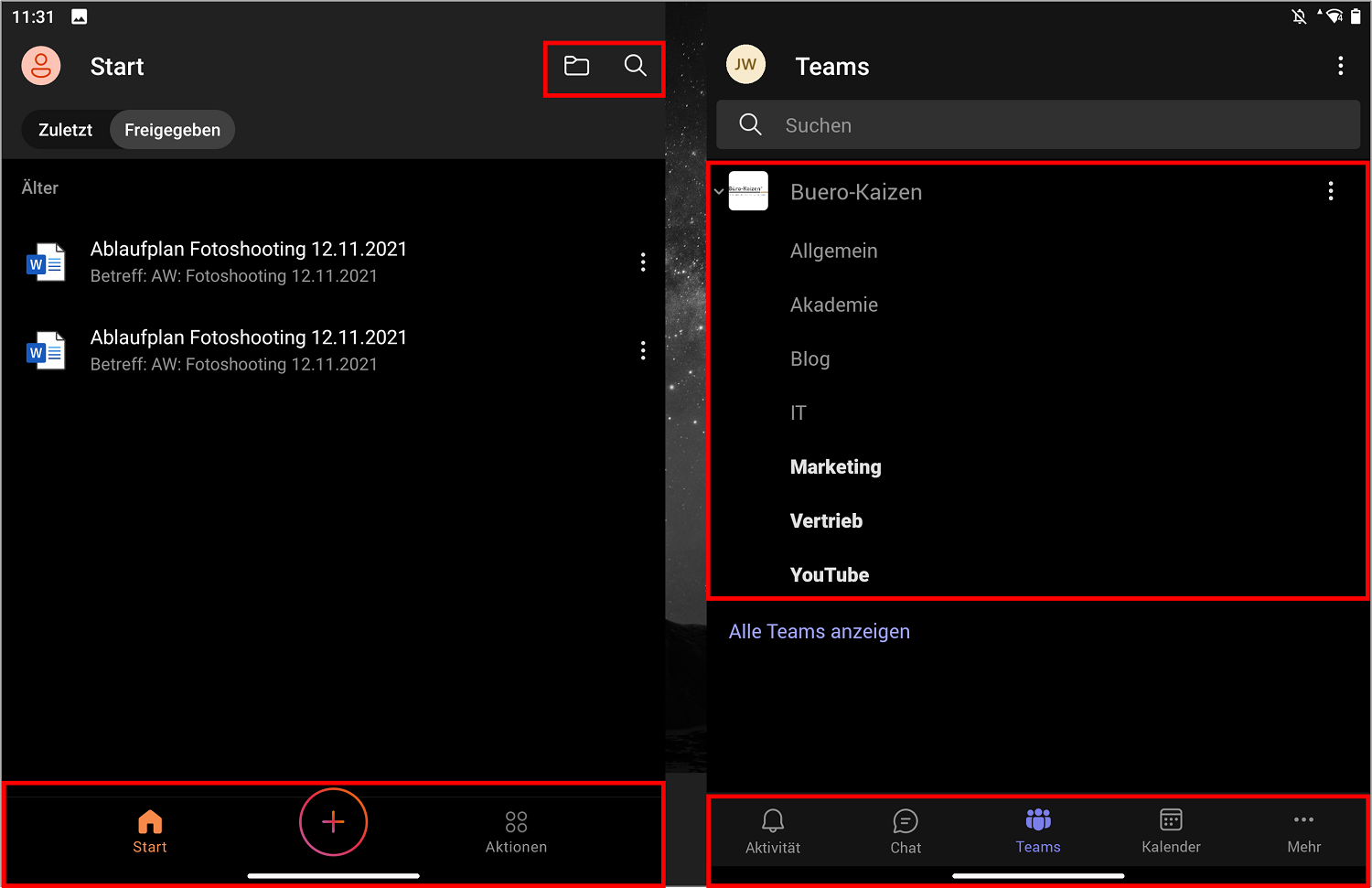Open the Buero-Kaizen team logo
Viewport: 1372px width, 888px height.
(748, 191)
